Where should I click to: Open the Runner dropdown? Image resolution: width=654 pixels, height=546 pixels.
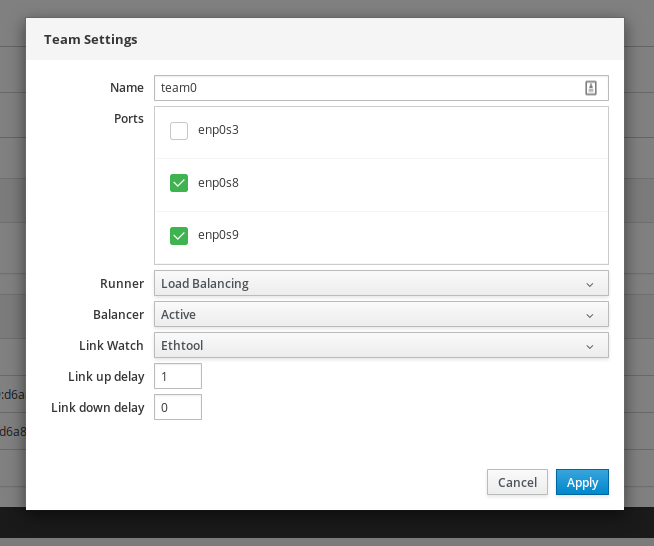[x=381, y=283]
